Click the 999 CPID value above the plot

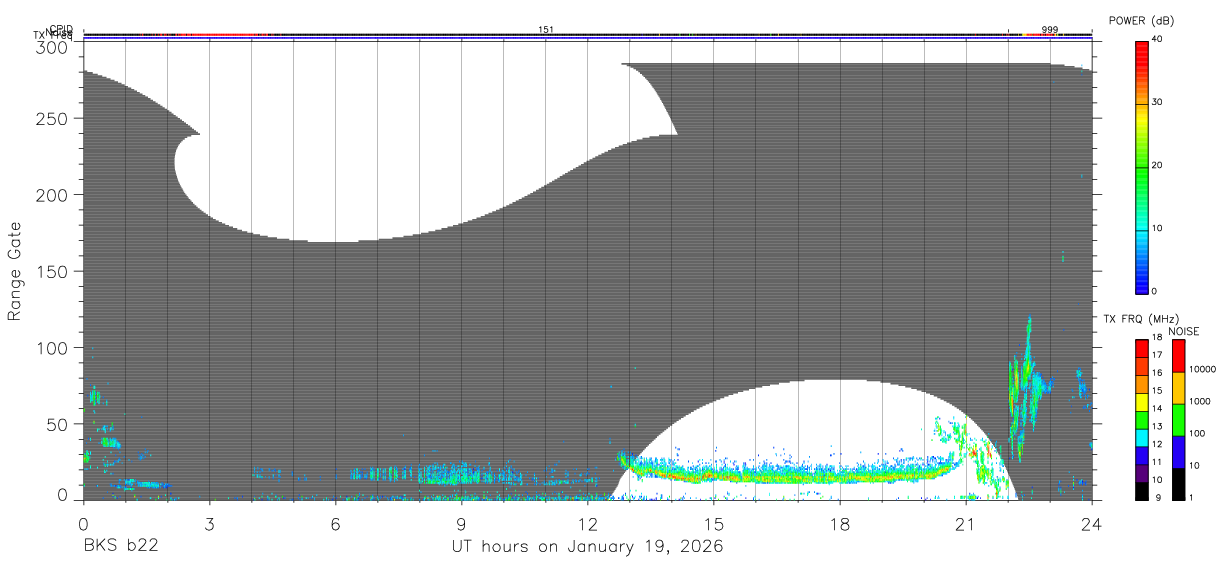[1049, 30]
